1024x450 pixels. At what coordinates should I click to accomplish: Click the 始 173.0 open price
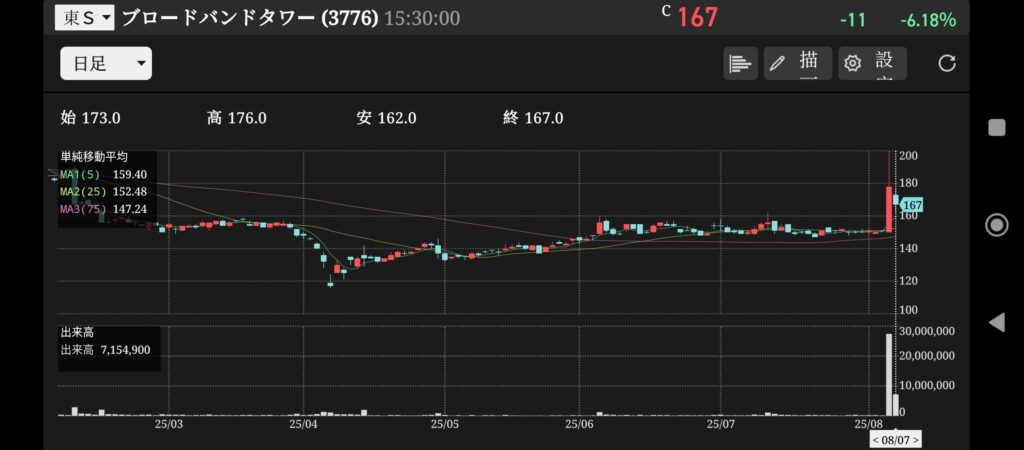(90, 118)
